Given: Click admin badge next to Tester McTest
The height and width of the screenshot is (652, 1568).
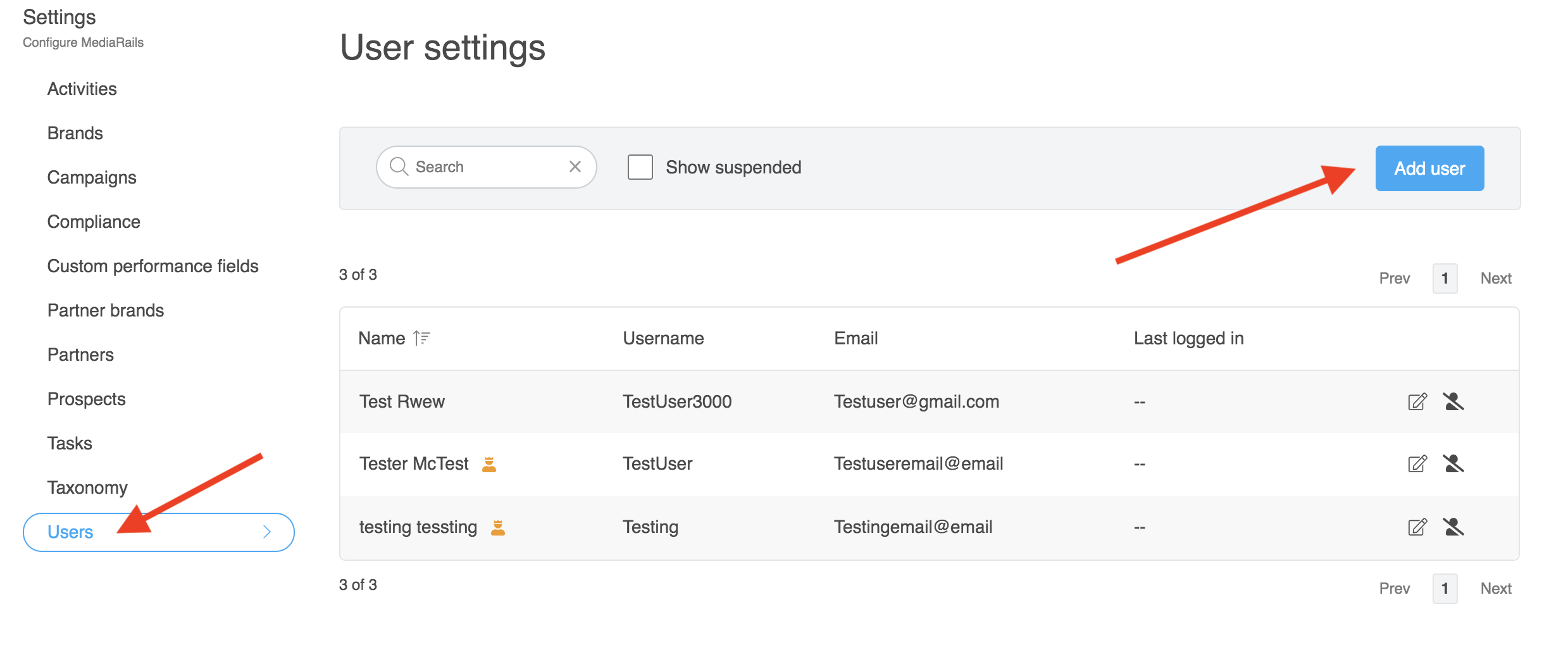Looking at the screenshot, I should pyautogui.click(x=489, y=465).
